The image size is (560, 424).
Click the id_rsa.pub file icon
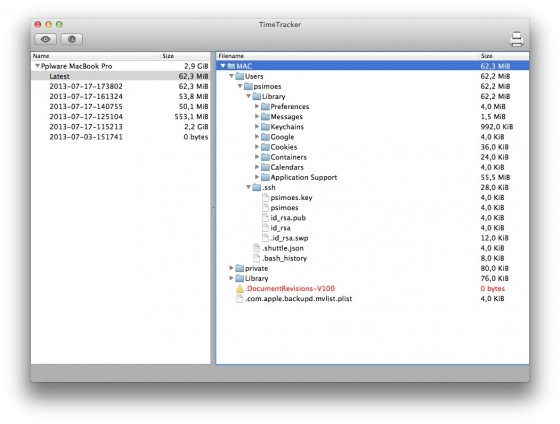(x=265, y=218)
